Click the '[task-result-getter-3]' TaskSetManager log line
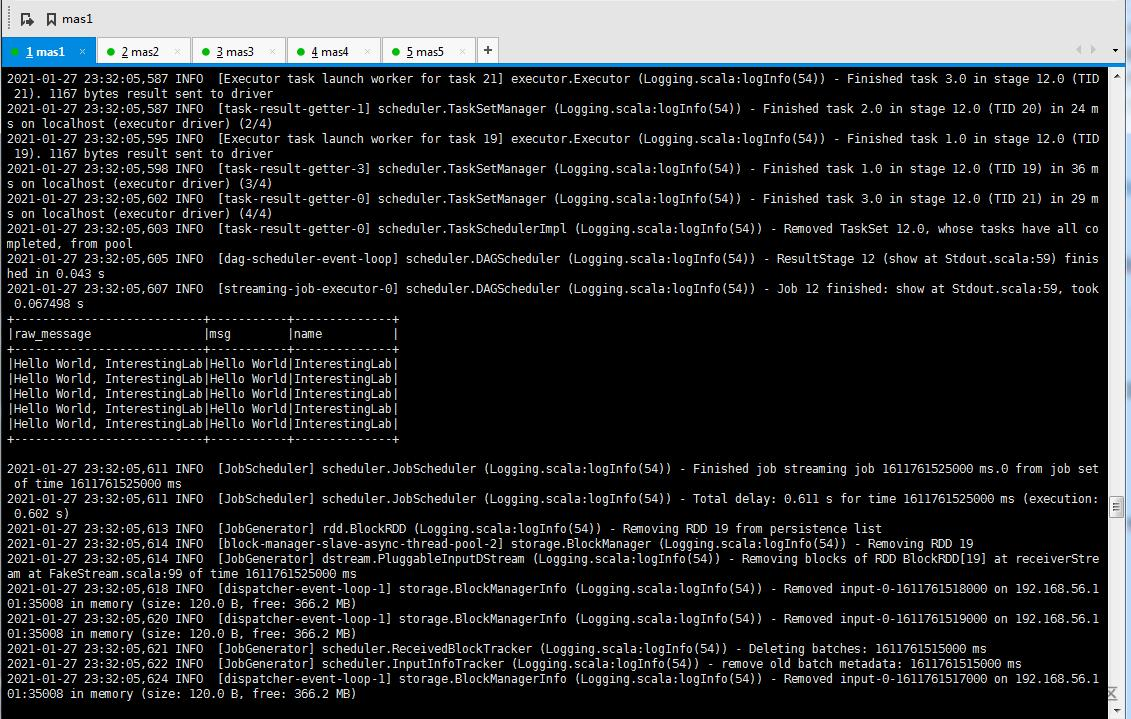Image resolution: width=1131 pixels, height=719 pixels. (x=553, y=176)
